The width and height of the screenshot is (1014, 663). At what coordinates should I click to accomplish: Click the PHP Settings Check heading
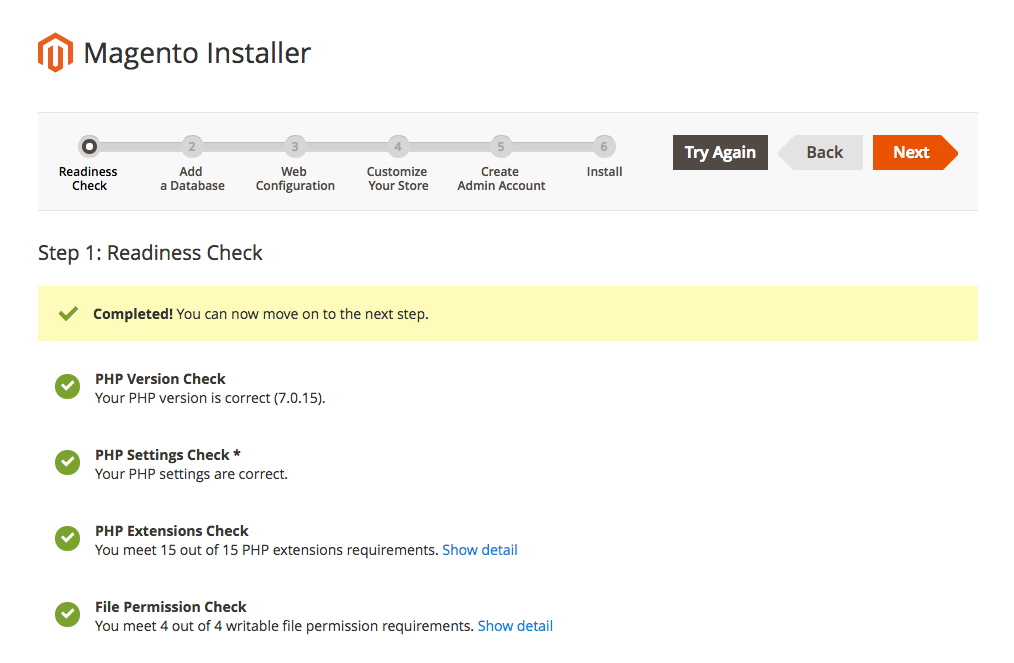pos(167,455)
